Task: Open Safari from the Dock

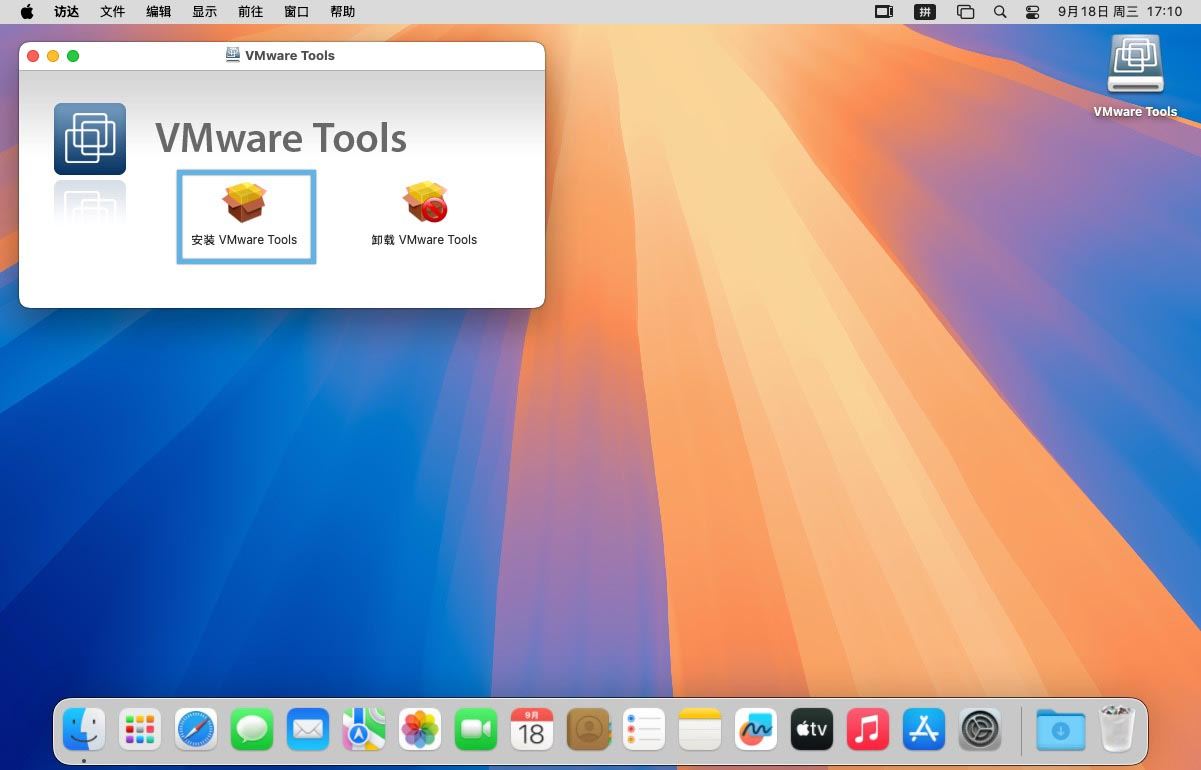Action: 196,730
